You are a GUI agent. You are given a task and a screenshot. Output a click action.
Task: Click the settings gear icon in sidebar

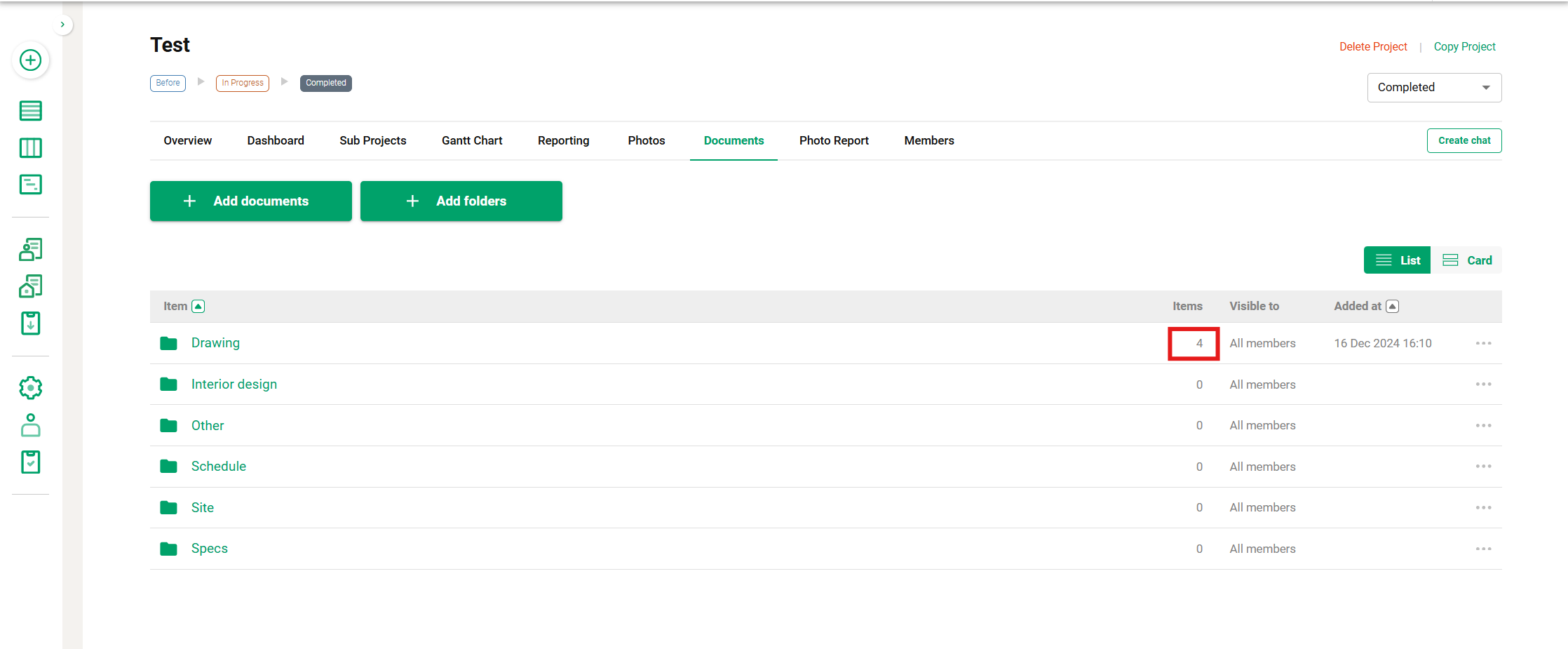pyautogui.click(x=30, y=388)
